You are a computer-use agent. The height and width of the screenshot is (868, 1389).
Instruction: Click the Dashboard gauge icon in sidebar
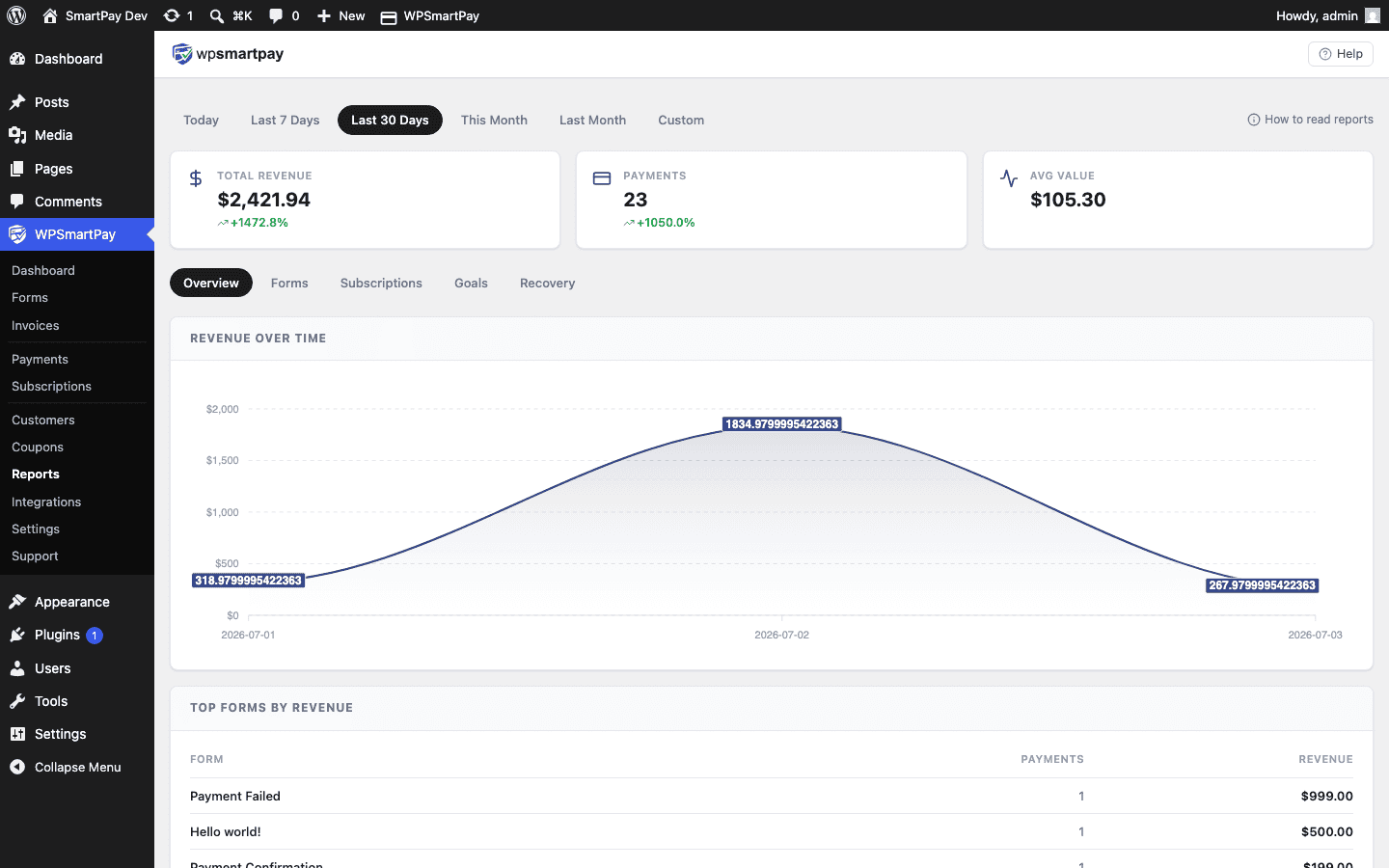point(17,59)
